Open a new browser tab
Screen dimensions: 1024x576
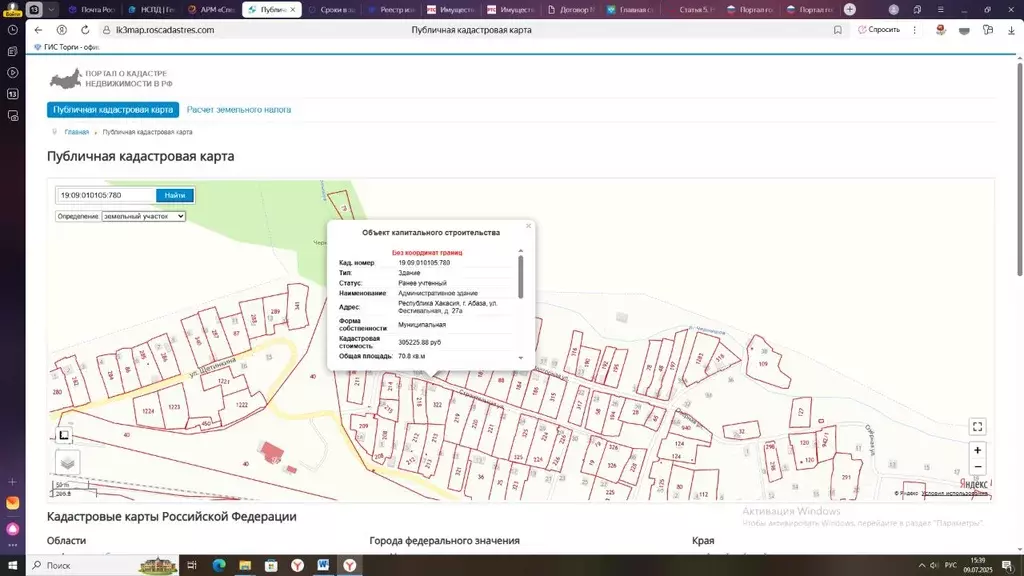(849, 9)
